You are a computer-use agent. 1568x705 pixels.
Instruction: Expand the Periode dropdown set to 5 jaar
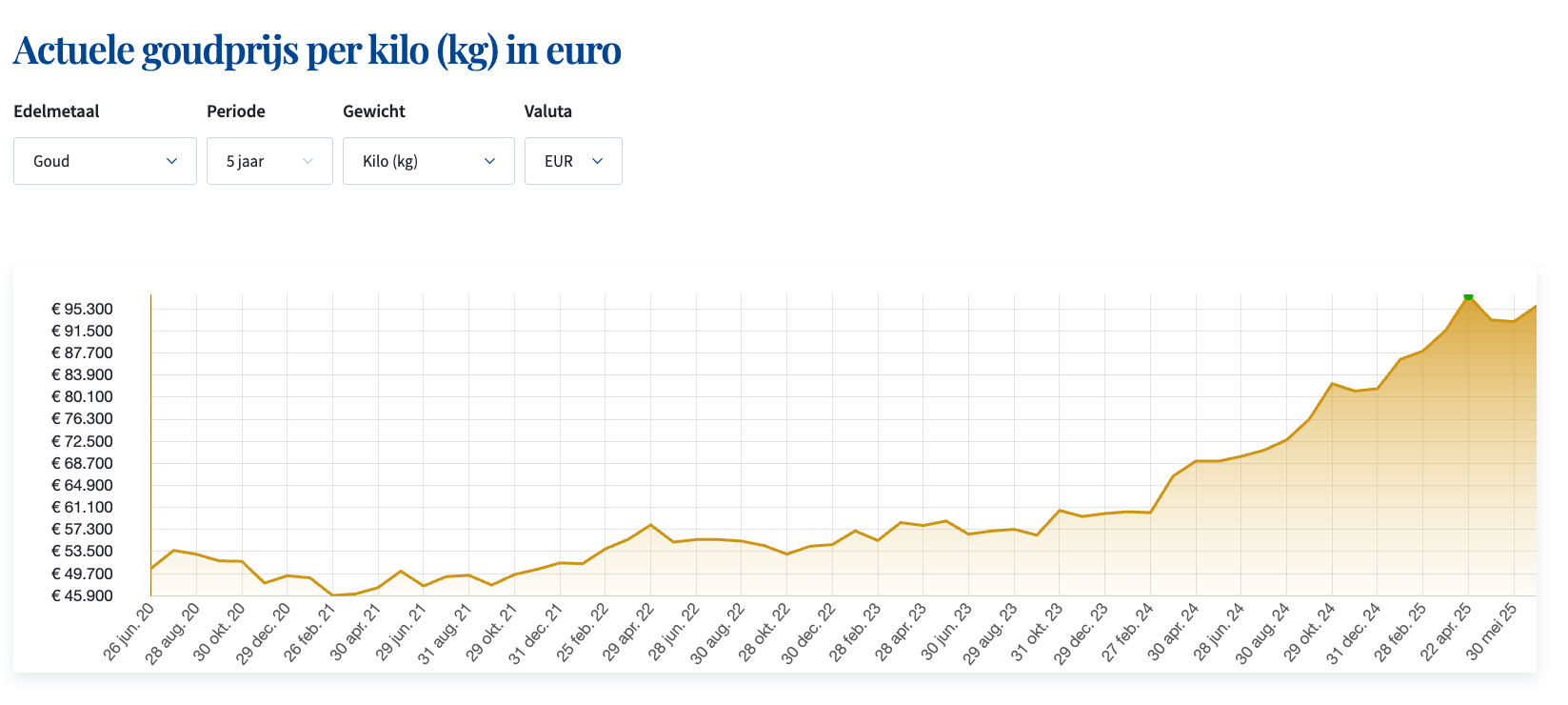[268, 161]
